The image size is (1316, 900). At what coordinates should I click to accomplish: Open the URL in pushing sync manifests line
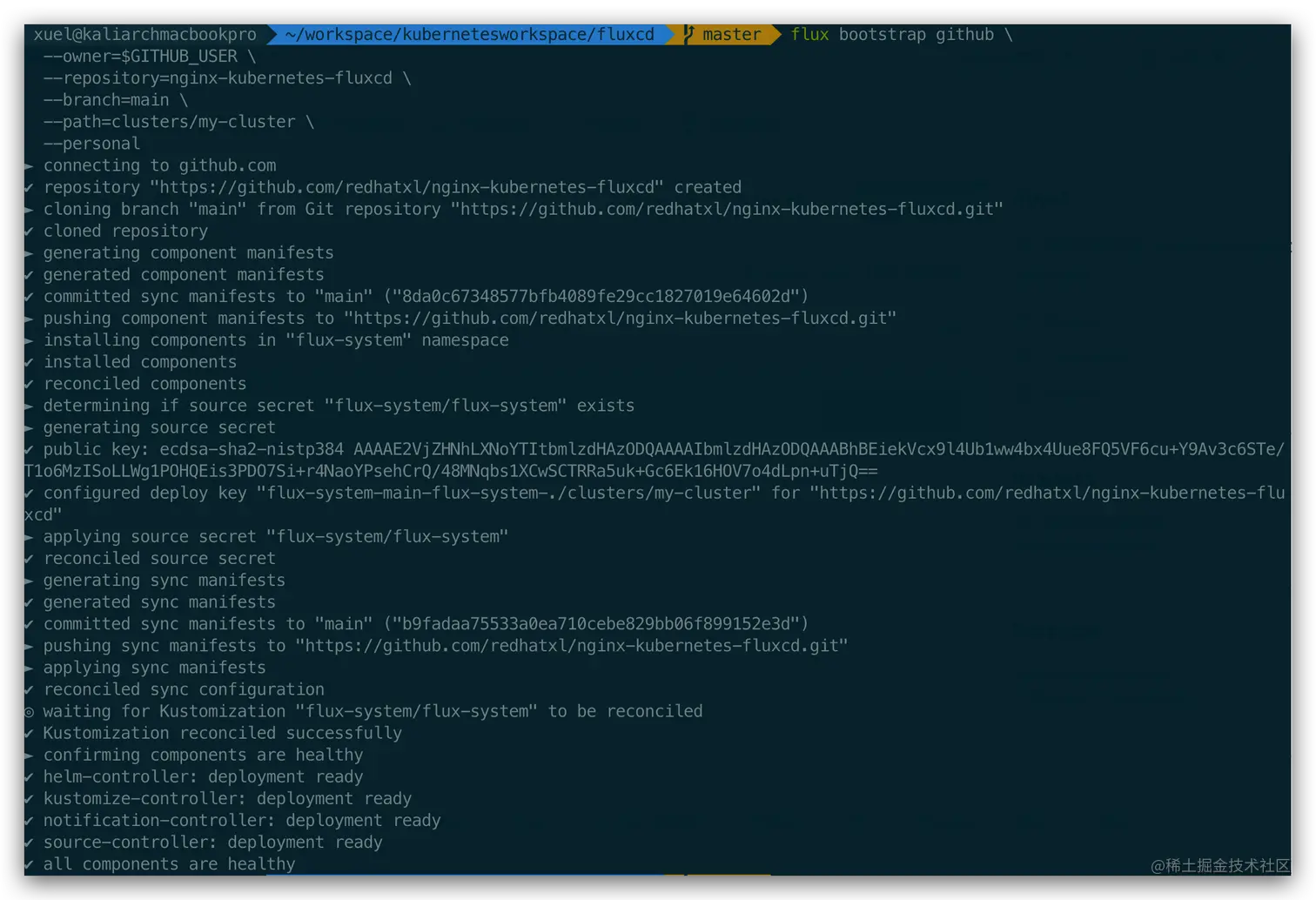pos(571,645)
